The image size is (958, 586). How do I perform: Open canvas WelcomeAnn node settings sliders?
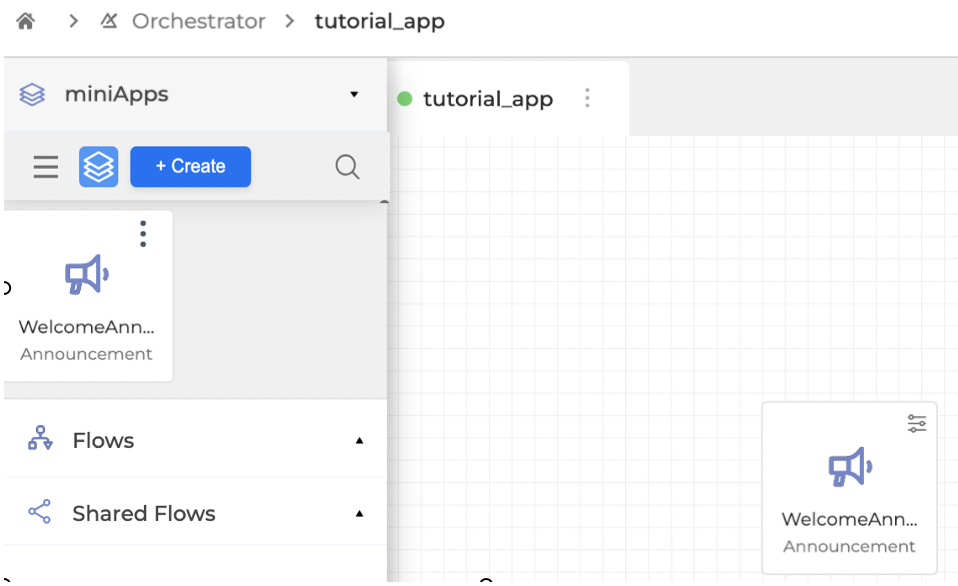point(916,424)
